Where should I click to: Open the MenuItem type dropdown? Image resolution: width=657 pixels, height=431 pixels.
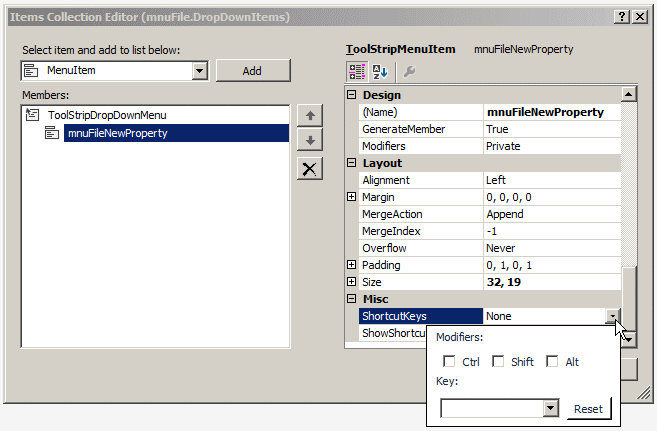(200, 71)
